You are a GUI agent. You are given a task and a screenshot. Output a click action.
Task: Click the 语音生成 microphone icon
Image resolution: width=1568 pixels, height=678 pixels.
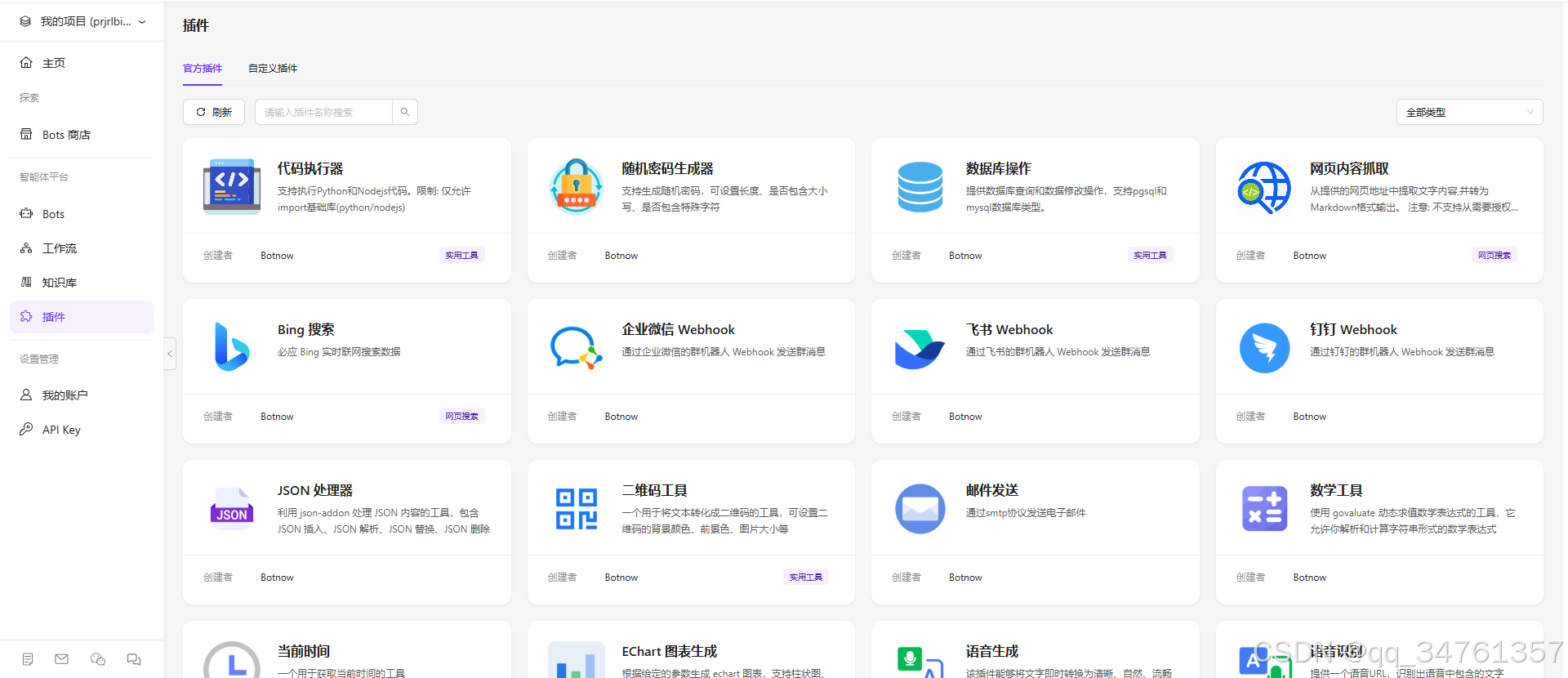[920, 662]
